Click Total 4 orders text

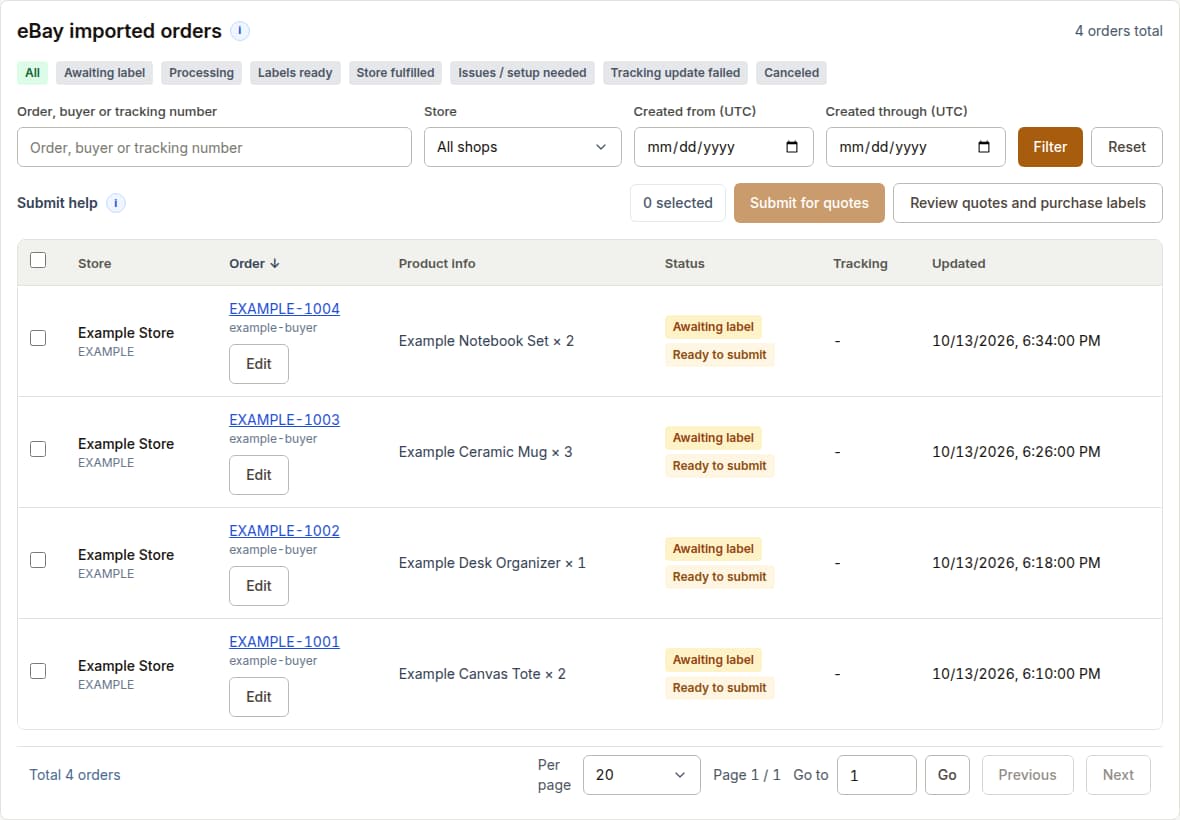pyautogui.click(x=75, y=775)
